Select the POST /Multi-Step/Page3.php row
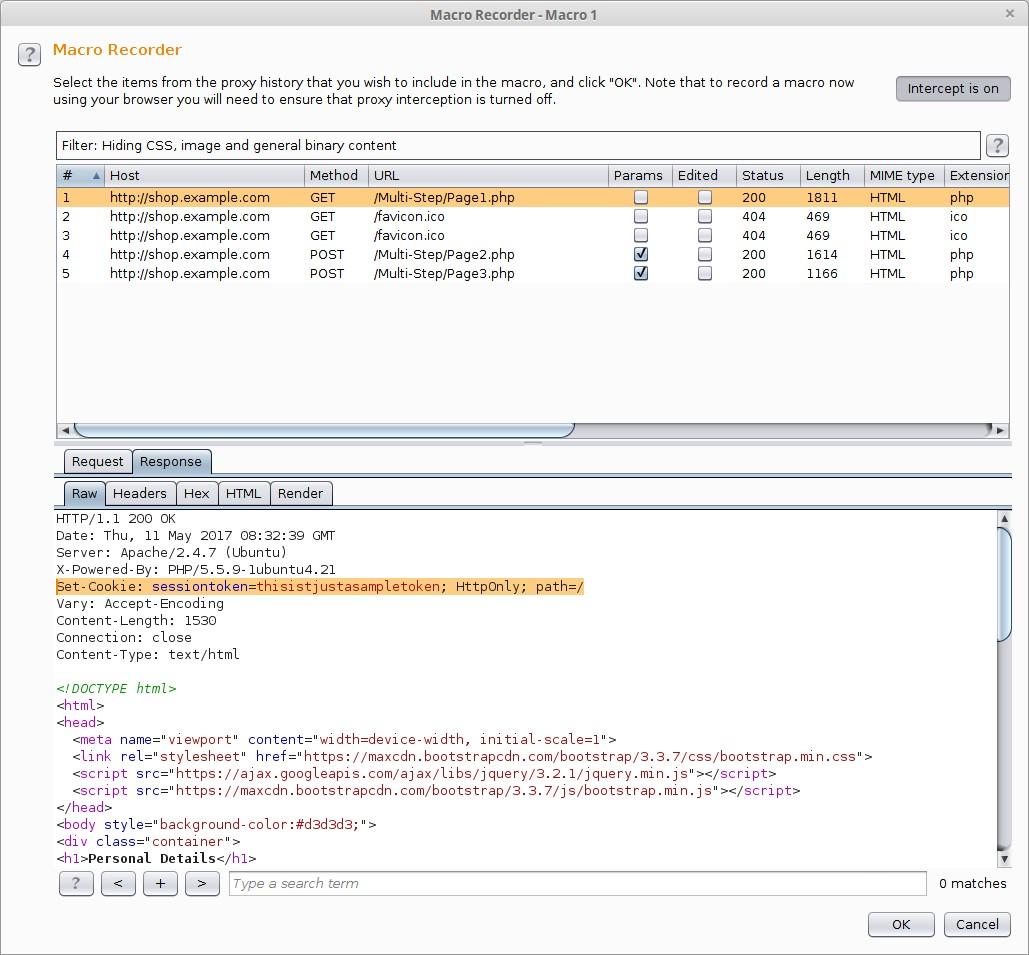Screen dimensions: 1029x955 coord(533,273)
